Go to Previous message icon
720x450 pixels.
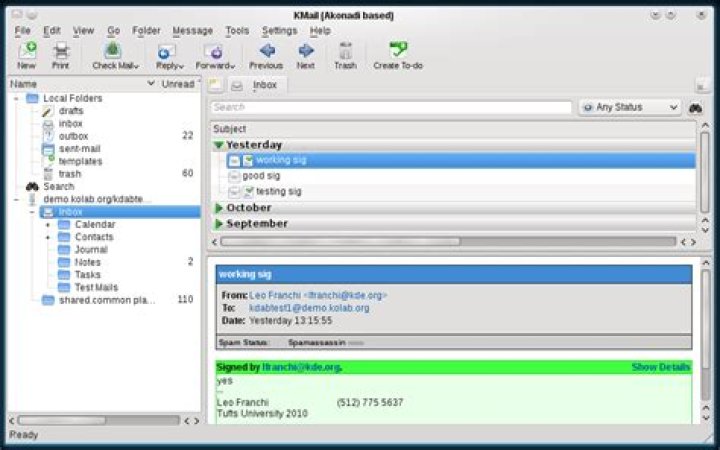pos(267,51)
